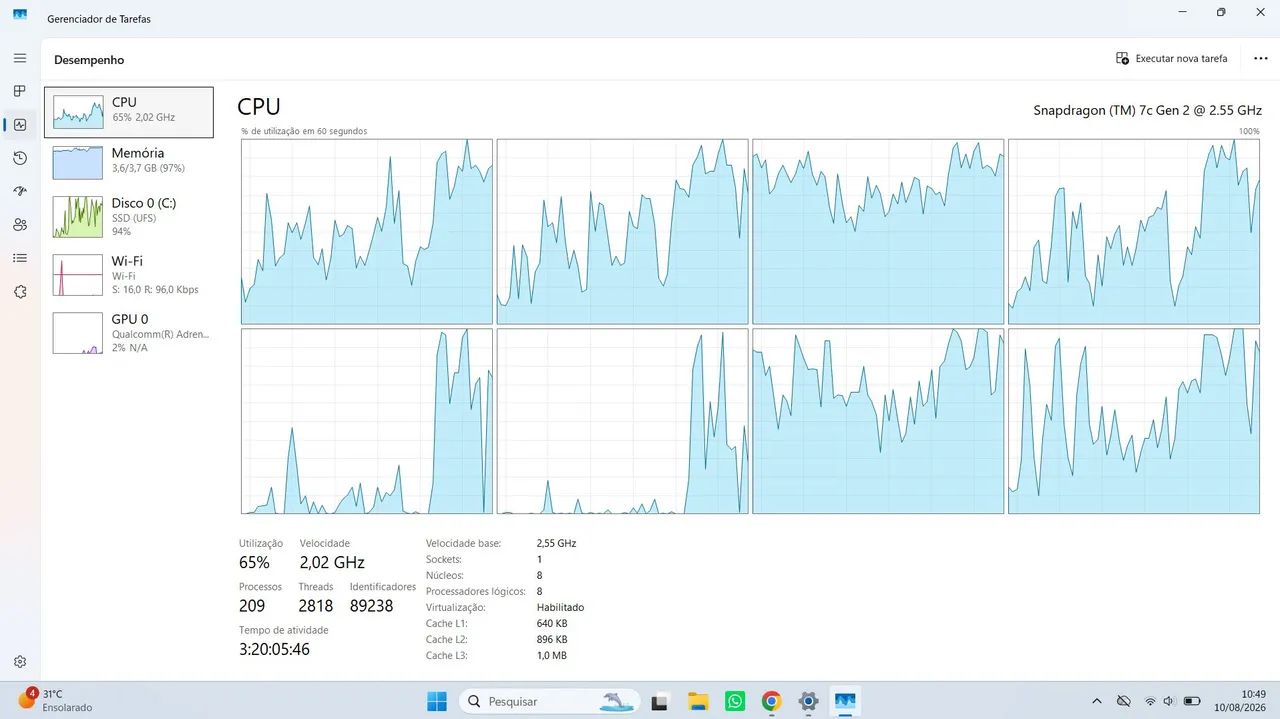Open WhatsApp from the taskbar
This screenshot has height=719, width=1280.
click(x=735, y=701)
